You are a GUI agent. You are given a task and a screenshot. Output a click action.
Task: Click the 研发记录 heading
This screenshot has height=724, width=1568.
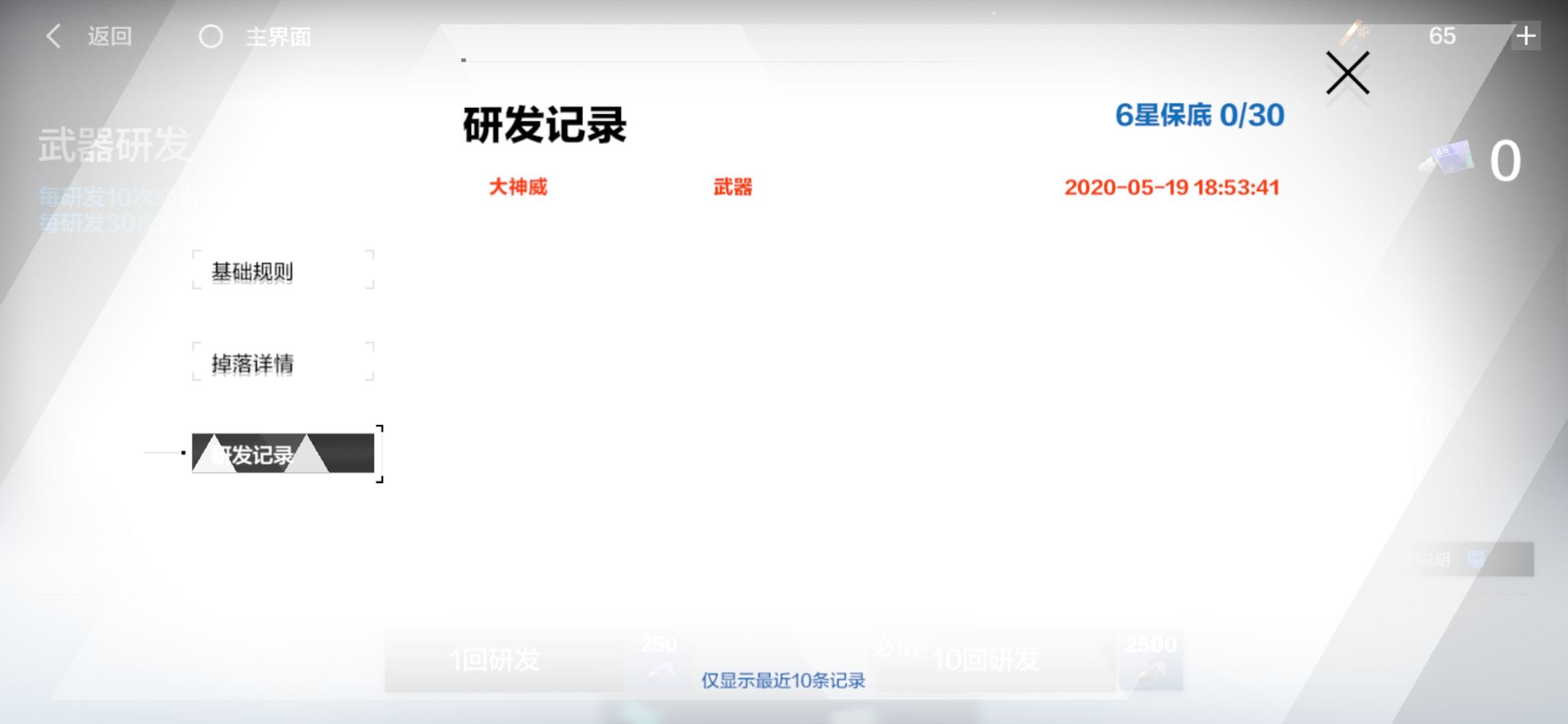[x=544, y=125]
